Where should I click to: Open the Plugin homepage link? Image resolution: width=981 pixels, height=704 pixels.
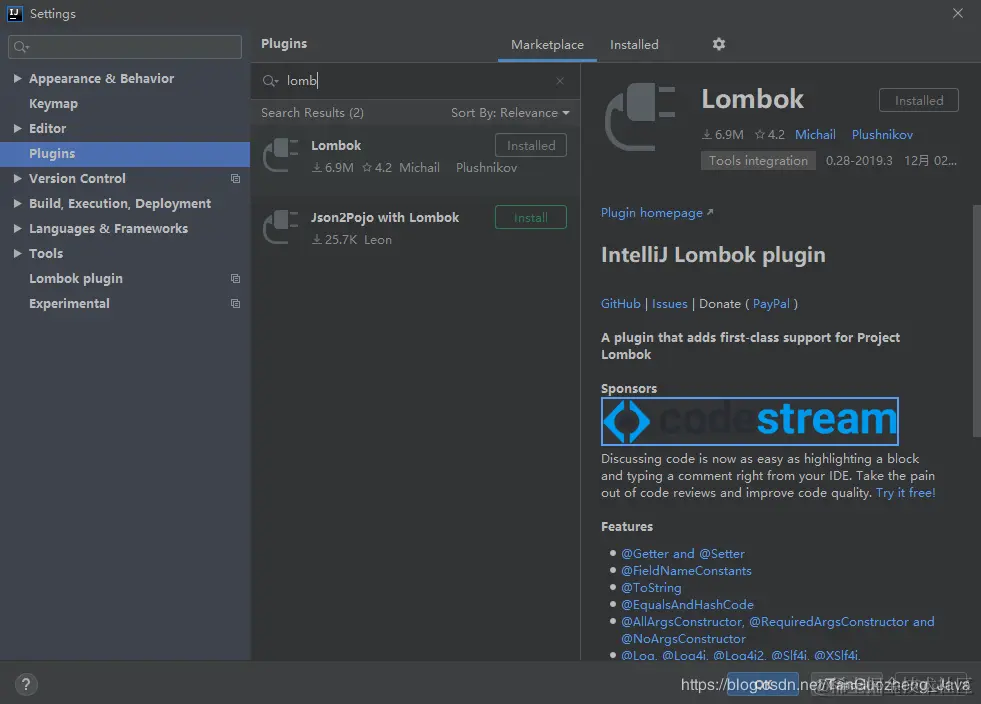(656, 213)
